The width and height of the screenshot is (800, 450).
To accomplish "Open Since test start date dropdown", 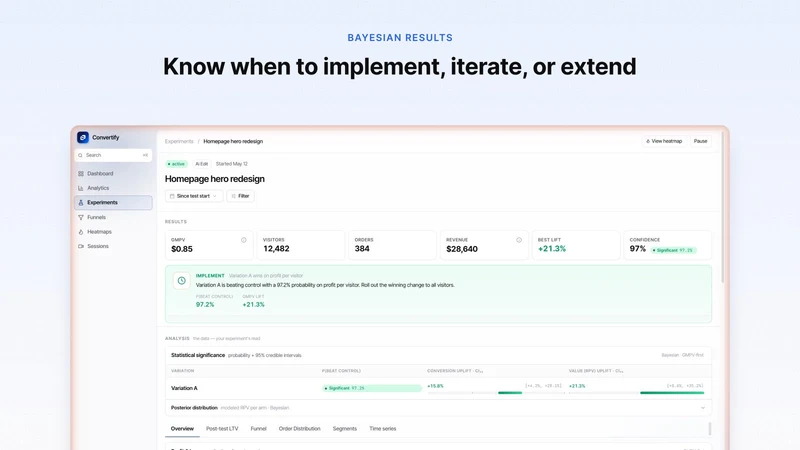I will (x=194, y=196).
